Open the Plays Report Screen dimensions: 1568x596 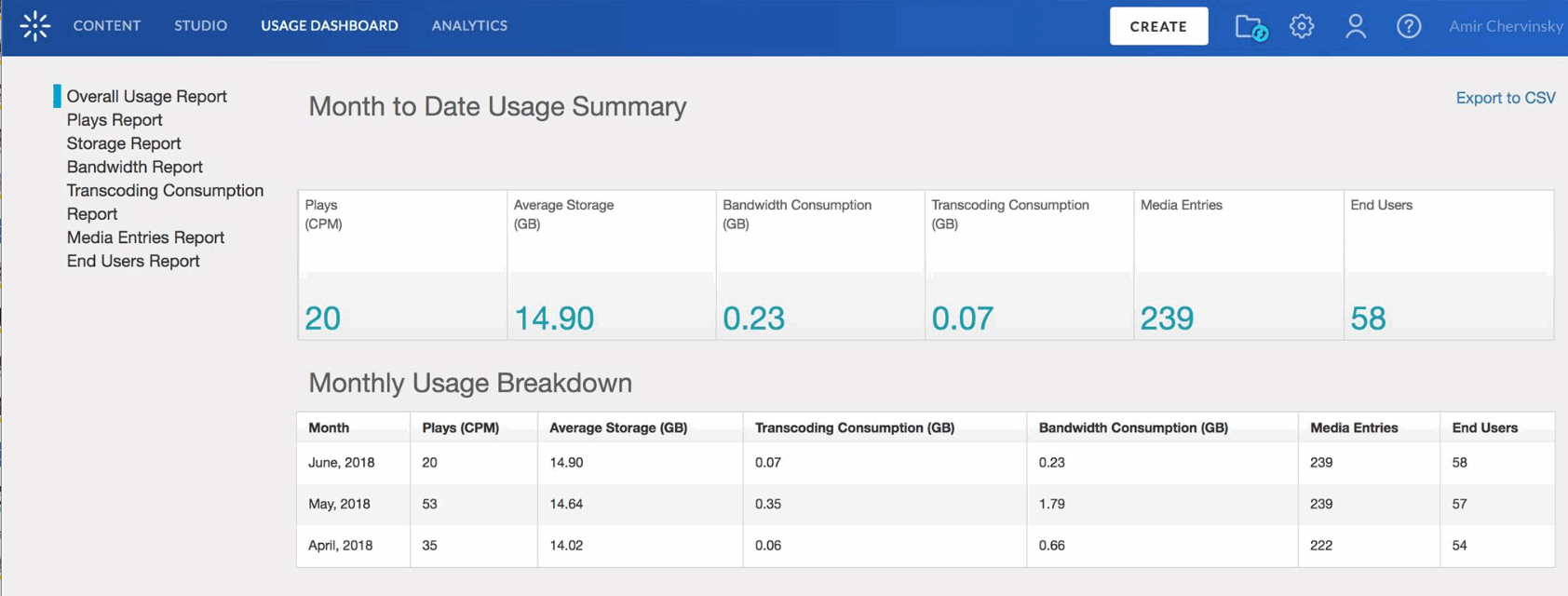click(115, 120)
